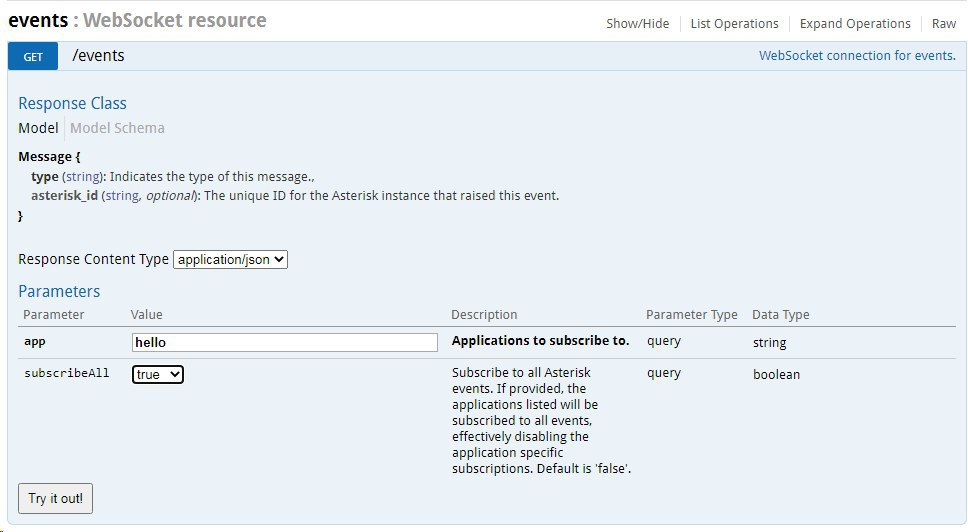Image resolution: width=968 pixels, height=532 pixels.
Task: Select Expand Operations
Action: point(854,24)
